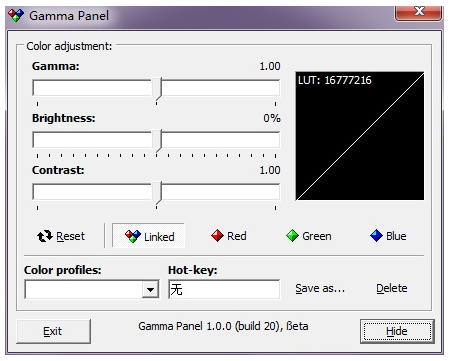Click the Brightness slider thumb
Screen dimensions: 454x361
pos(157,141)
